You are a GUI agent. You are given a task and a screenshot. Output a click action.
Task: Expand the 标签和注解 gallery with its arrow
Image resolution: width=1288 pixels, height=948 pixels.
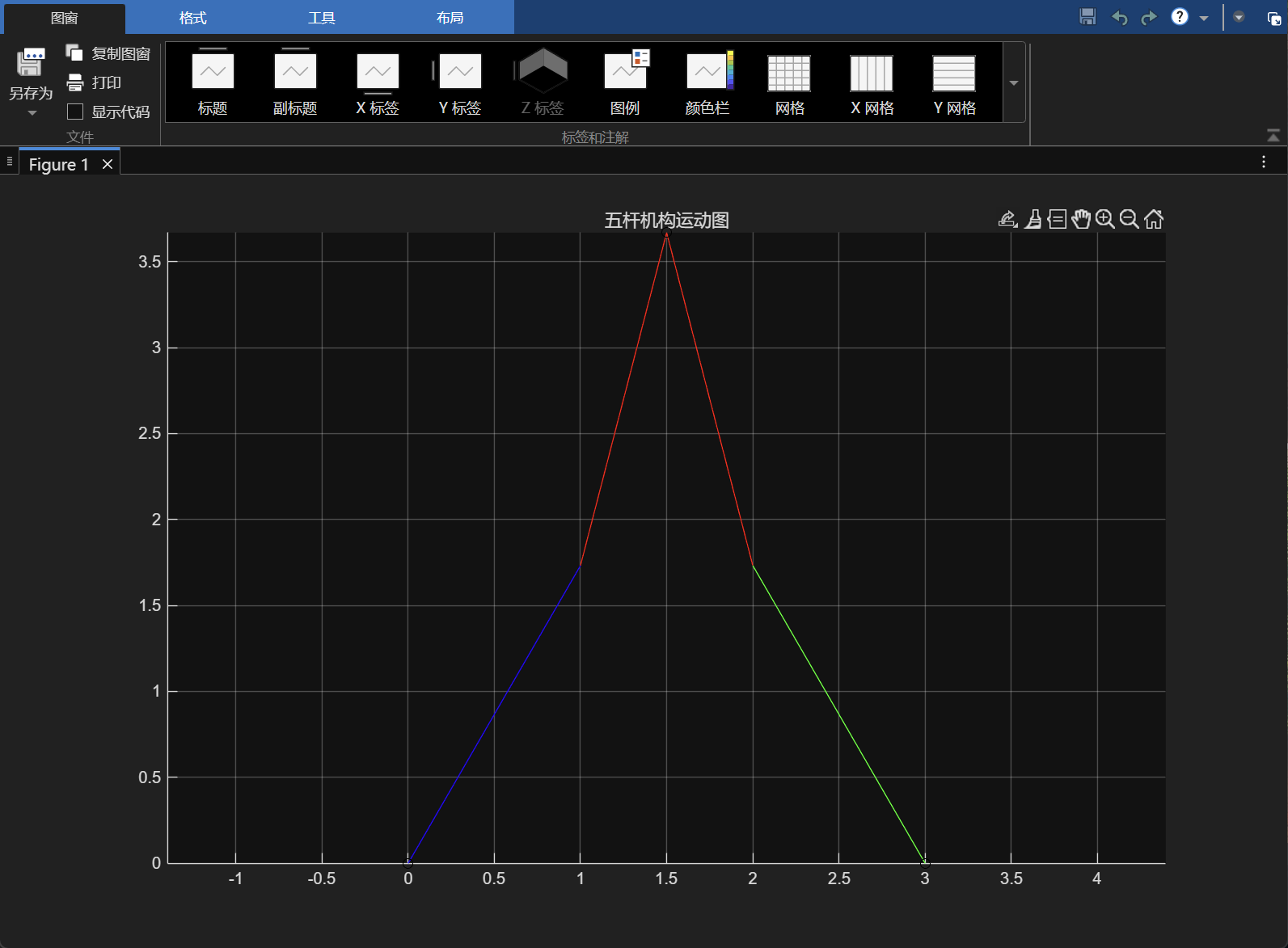point(1014,82)
